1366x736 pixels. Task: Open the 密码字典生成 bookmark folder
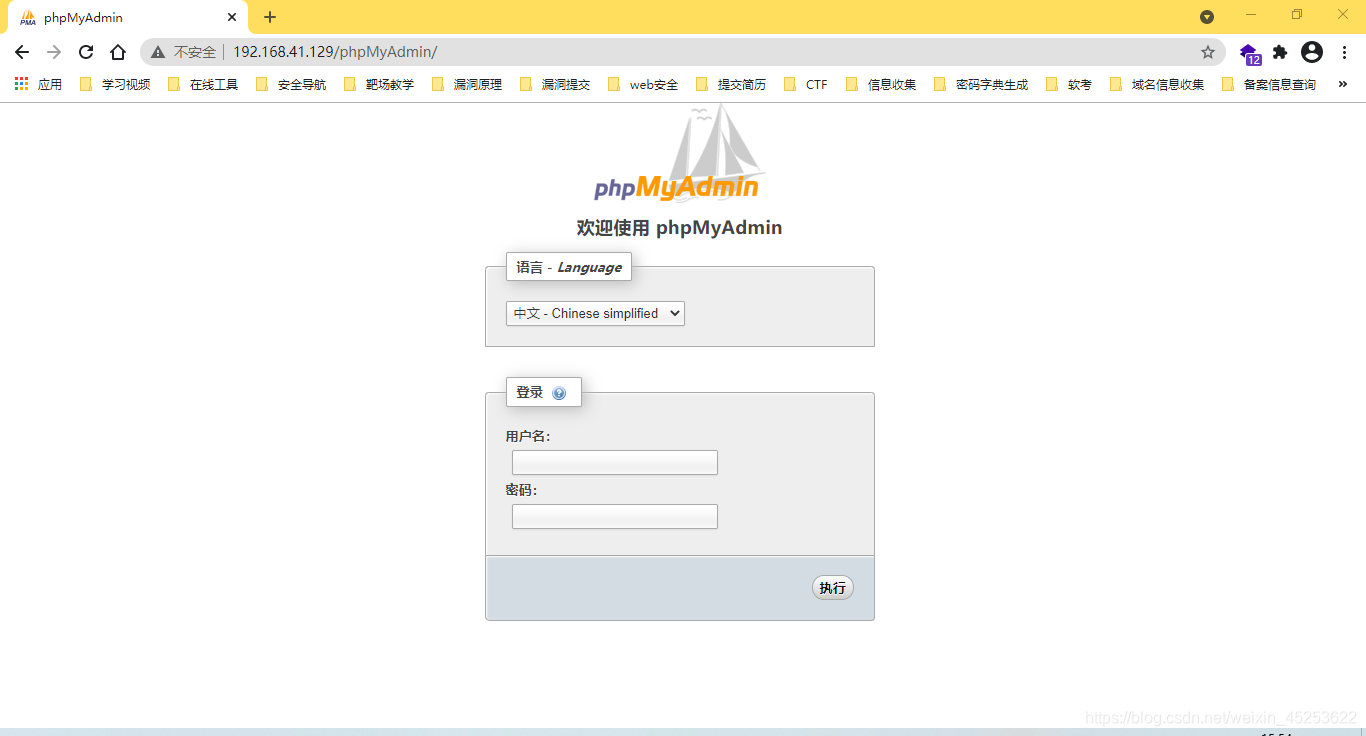click(x=981, y=85)
